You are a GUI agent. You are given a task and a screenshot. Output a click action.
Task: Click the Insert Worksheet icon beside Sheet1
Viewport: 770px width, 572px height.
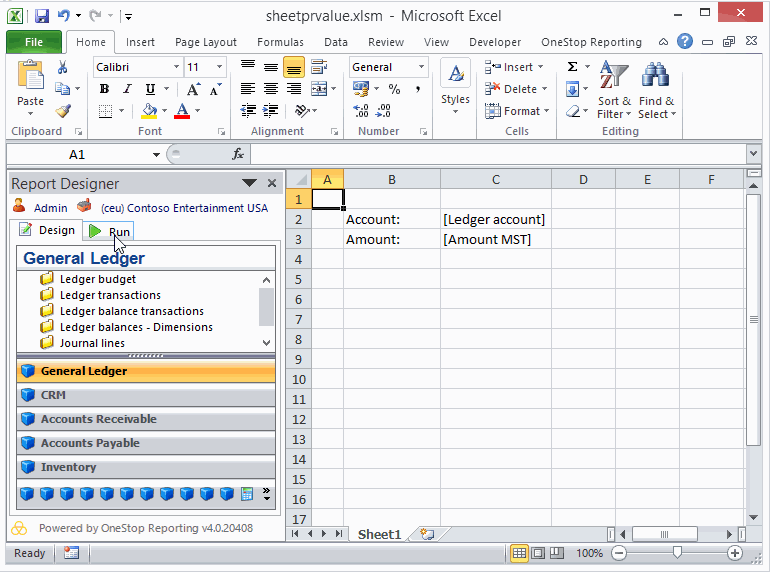pyautogui.click(x=426, y=534)
